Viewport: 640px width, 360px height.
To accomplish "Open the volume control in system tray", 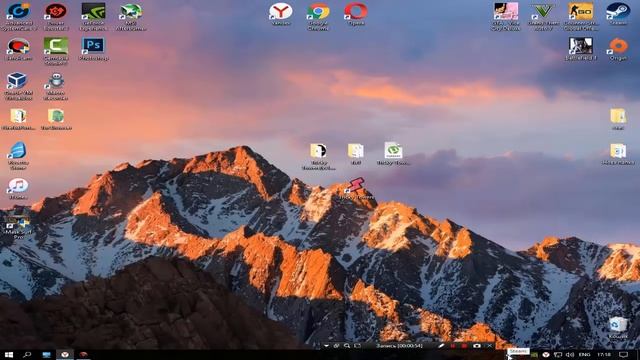I will click(x=570, y=355).
